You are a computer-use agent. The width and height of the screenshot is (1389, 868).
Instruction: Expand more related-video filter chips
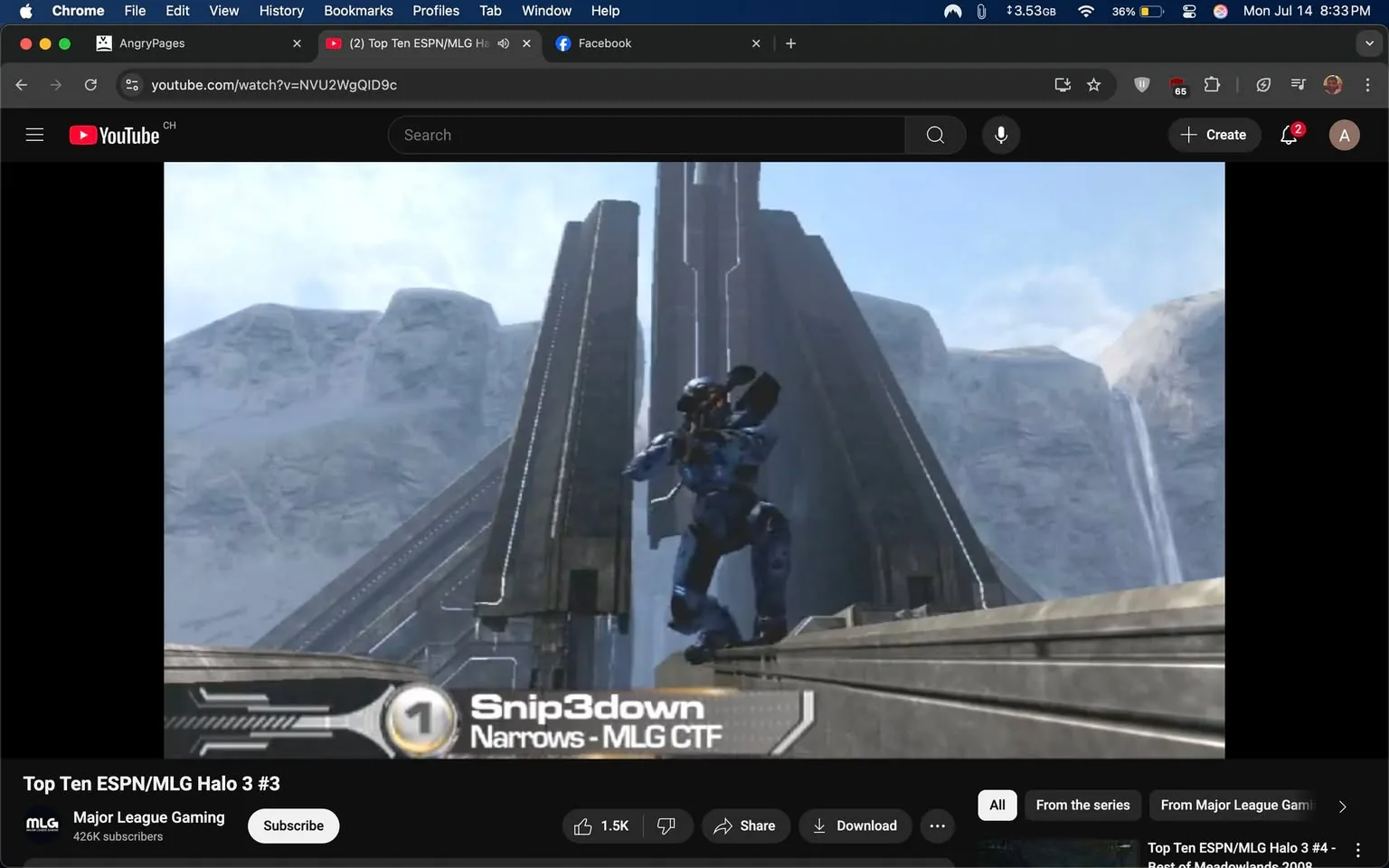1342,806
